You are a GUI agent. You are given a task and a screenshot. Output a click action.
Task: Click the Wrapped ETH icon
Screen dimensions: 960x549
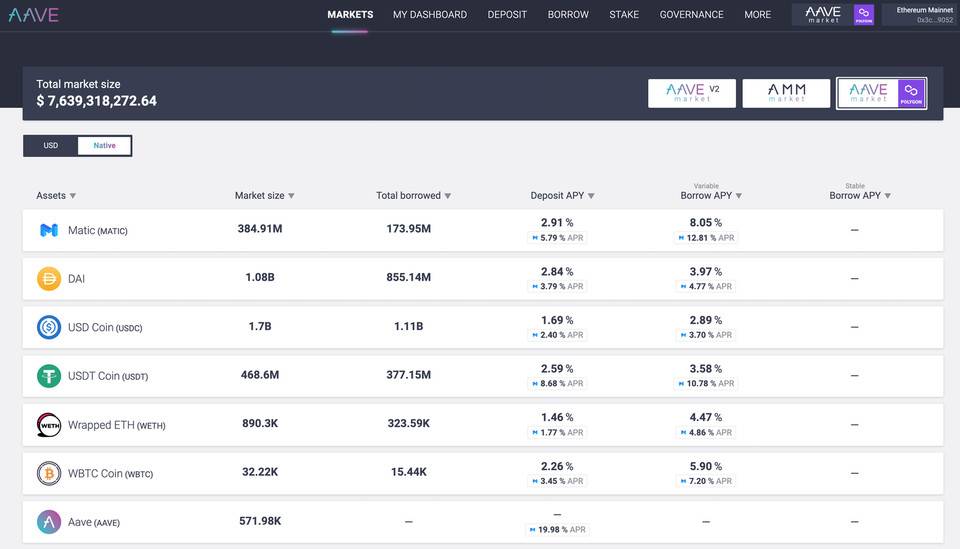[x=49, y=425]
